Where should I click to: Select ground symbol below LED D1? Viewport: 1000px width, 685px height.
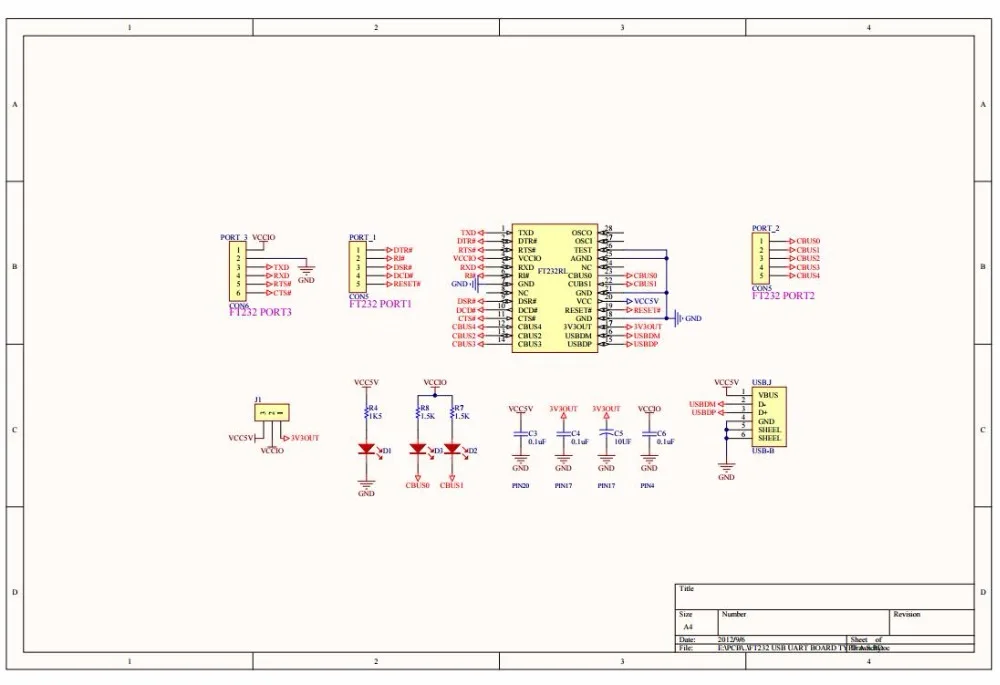pyautogui.click(x=367, y=483)
